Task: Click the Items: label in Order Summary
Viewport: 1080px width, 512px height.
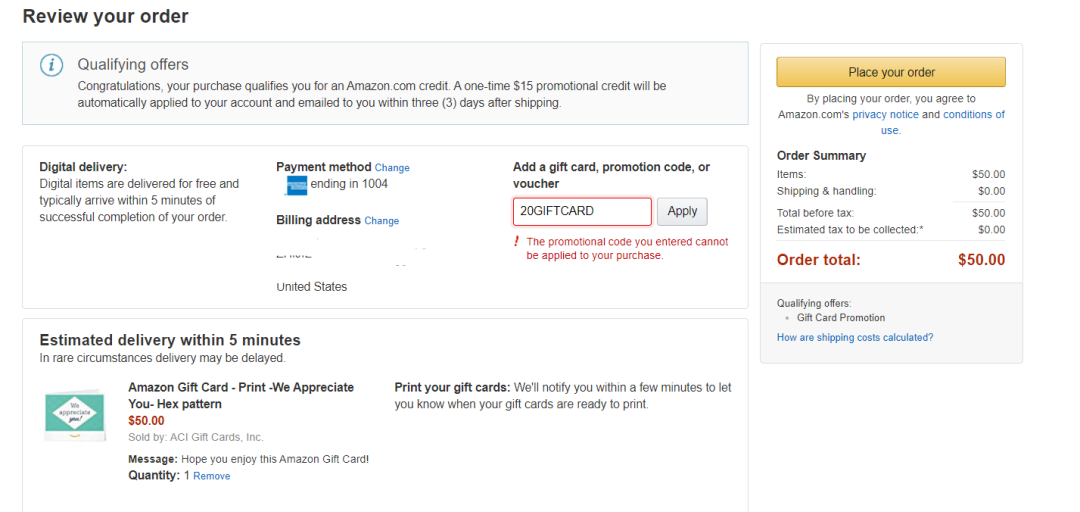Action: [791, 174]
